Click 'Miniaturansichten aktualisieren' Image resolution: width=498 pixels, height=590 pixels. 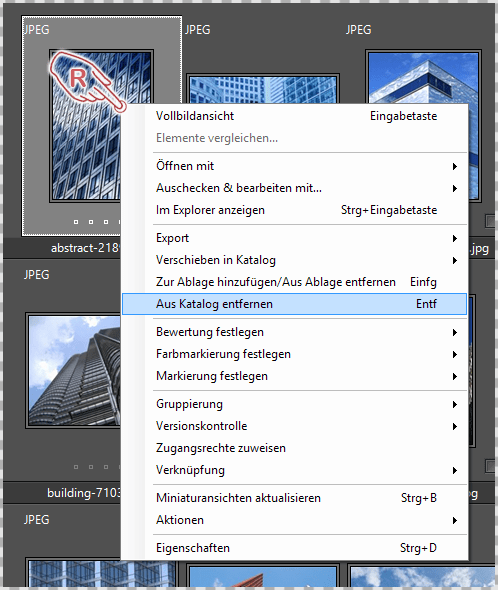point(294,498)
